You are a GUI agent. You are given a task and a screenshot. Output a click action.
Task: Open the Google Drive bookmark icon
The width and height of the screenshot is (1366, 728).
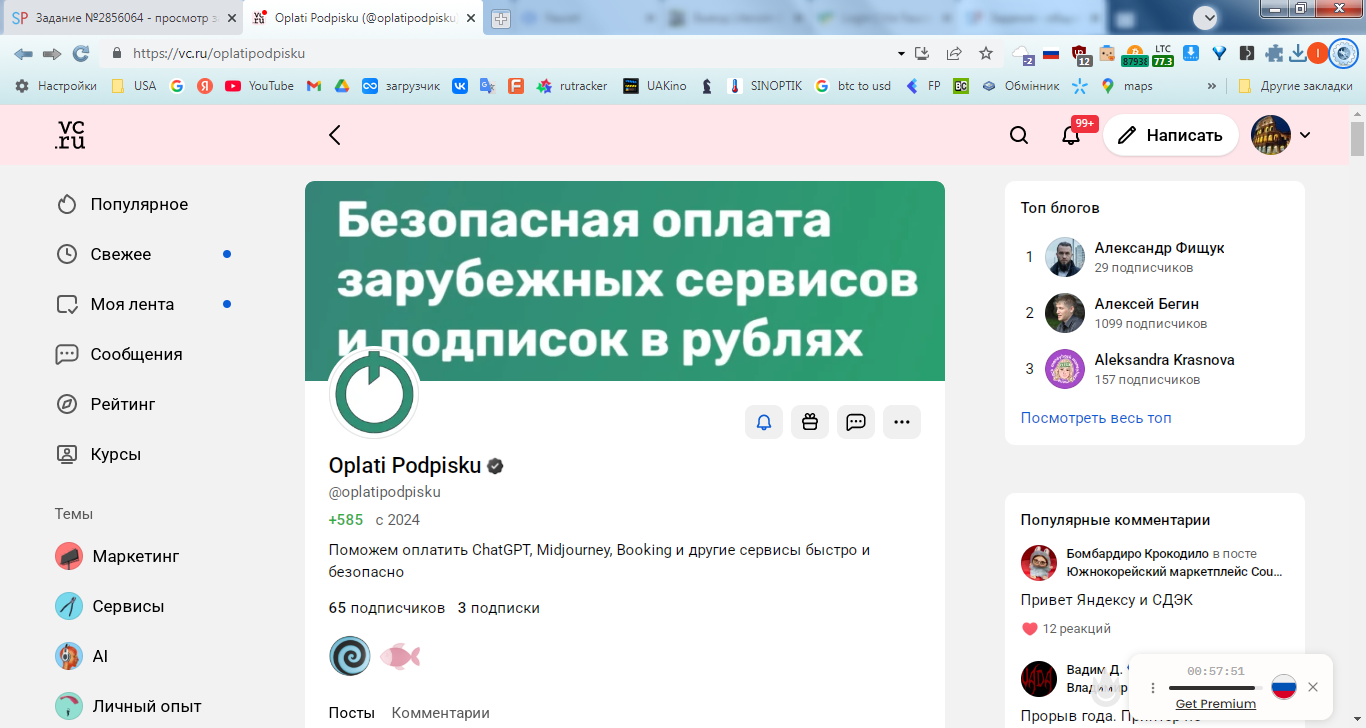pyautogui.click(x=341, y=86)
